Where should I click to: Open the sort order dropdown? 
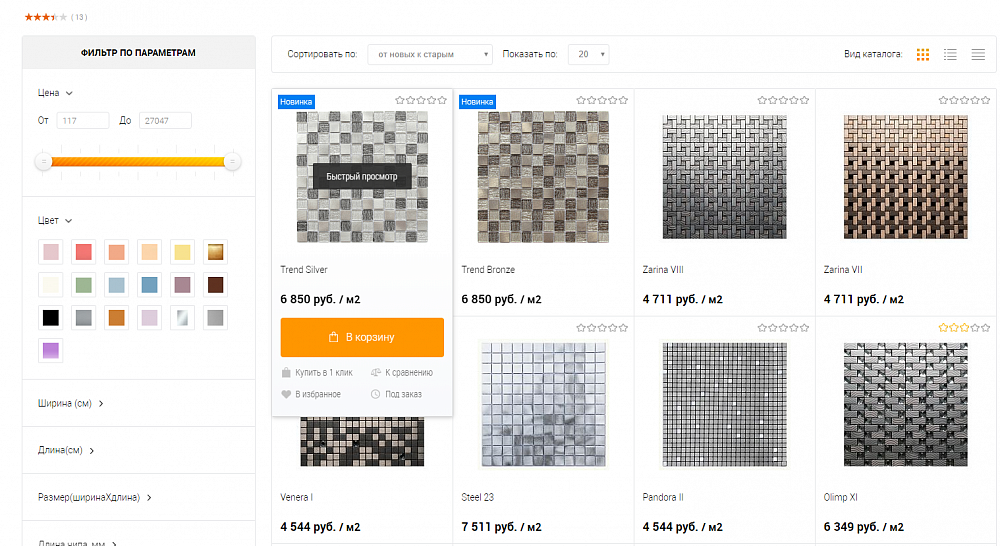pyautogui.click(x=430, y=54)
